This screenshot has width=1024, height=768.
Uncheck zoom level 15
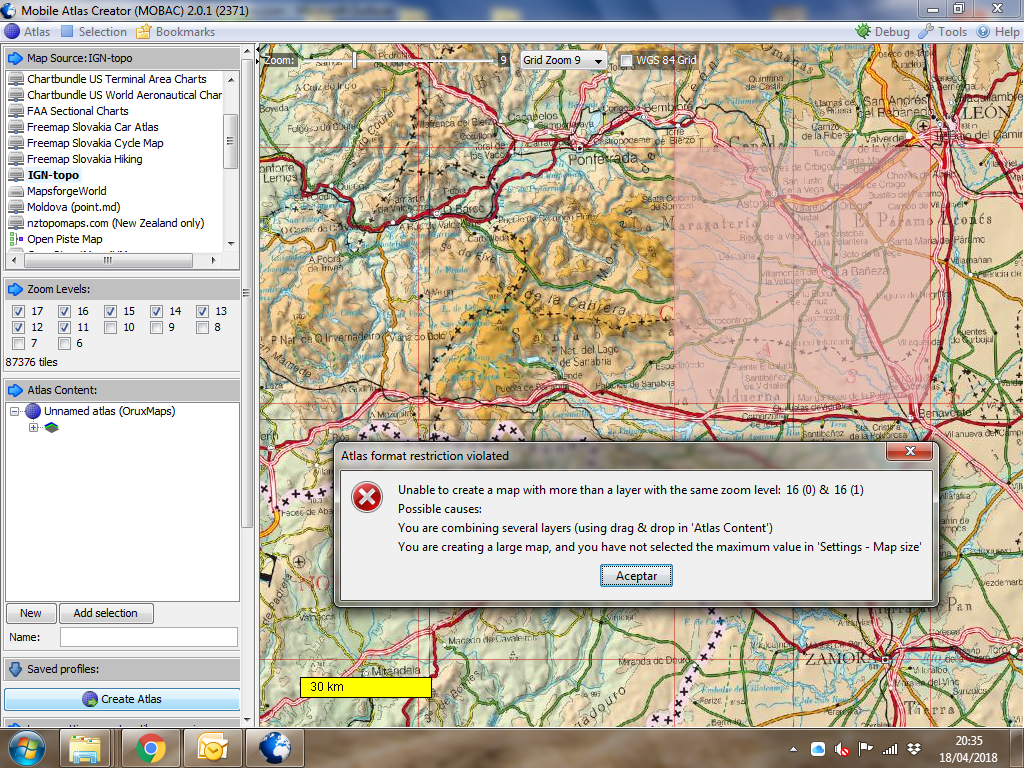110,312
